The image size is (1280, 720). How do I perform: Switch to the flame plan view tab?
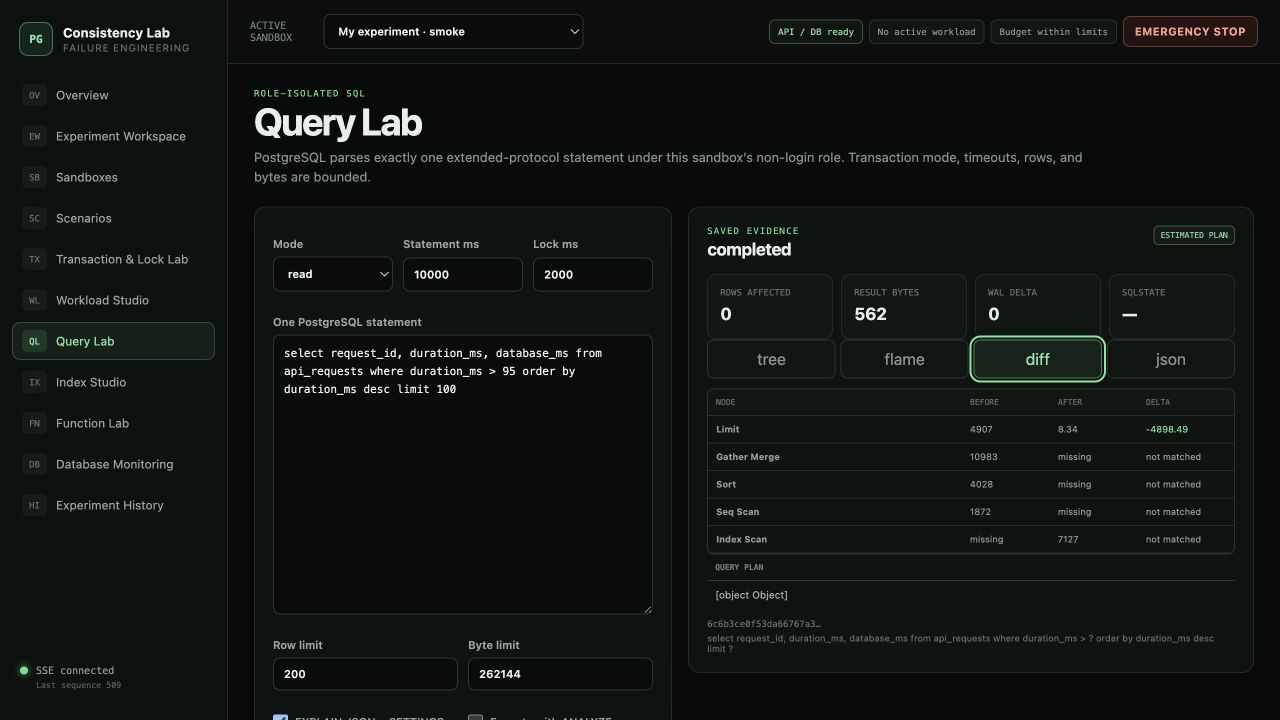click(904, 359)
